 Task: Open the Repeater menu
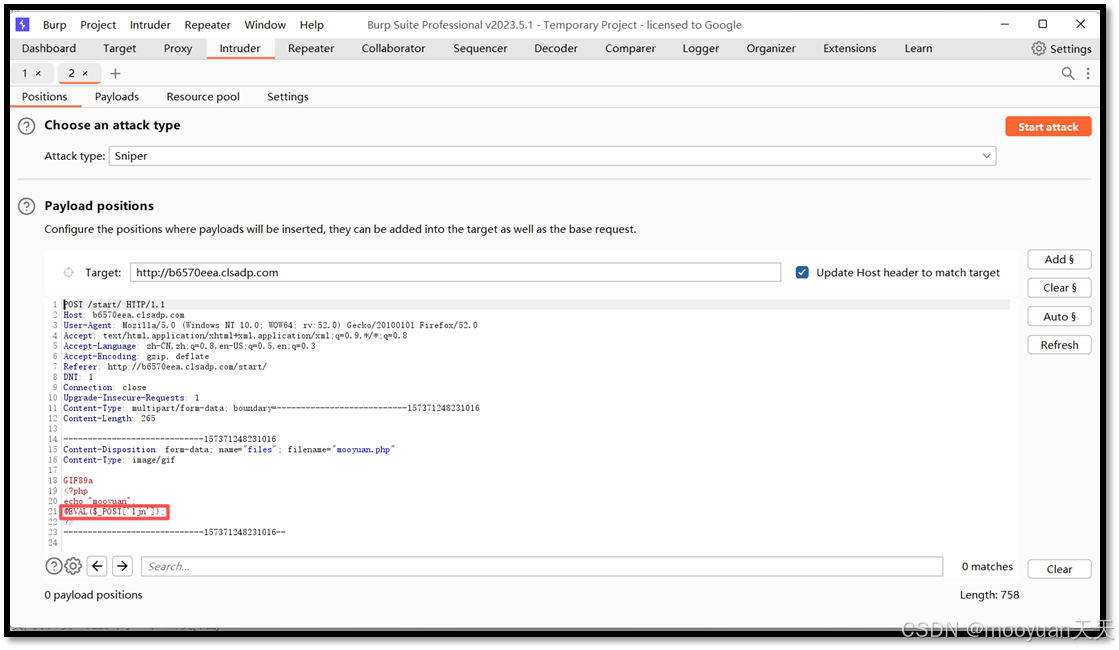tap(207, 25)
